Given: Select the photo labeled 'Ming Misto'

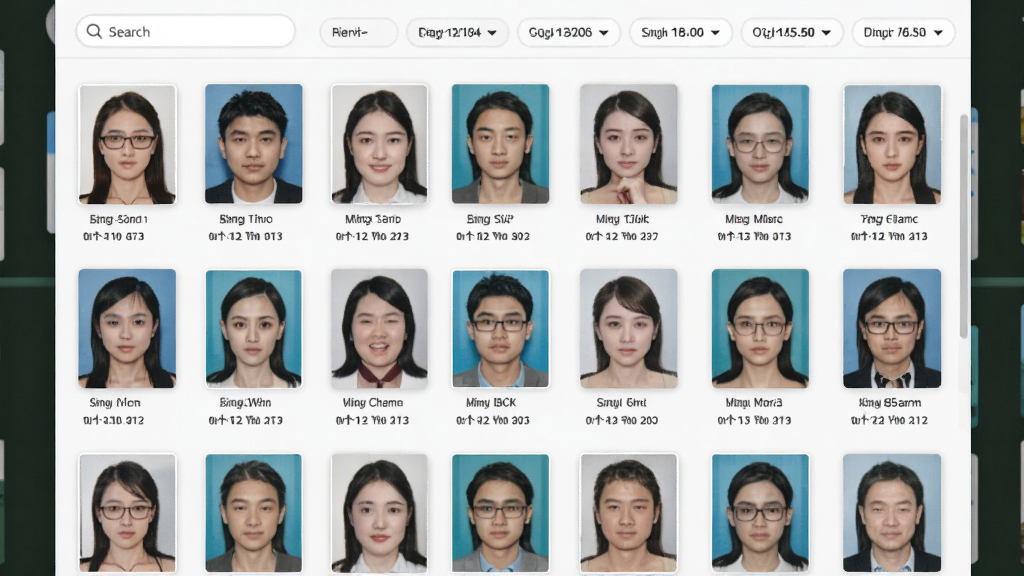Looking at the screenshot, I should pyautogui.click(x=760, y=144).
